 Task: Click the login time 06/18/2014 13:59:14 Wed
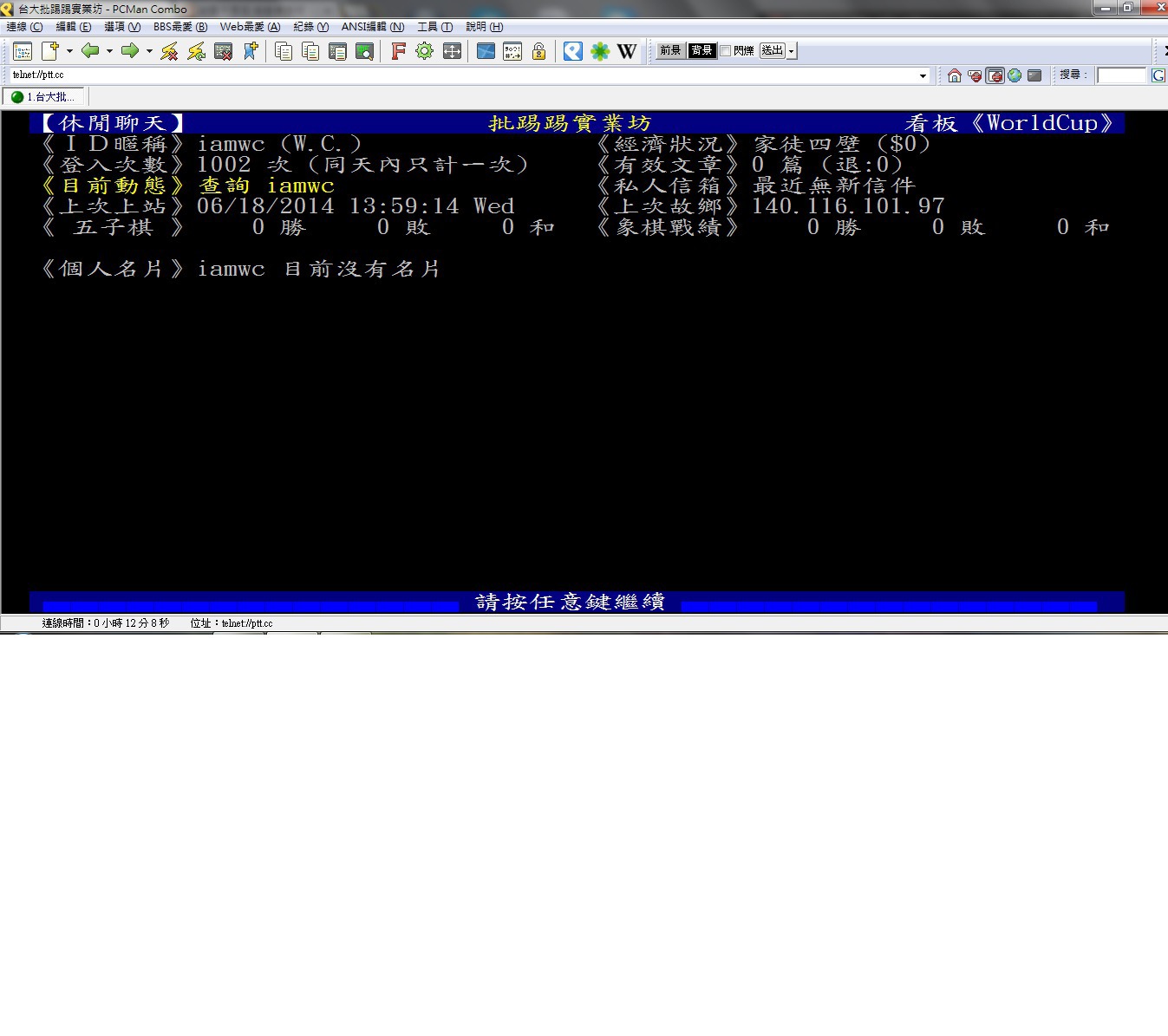coord(356,206)
